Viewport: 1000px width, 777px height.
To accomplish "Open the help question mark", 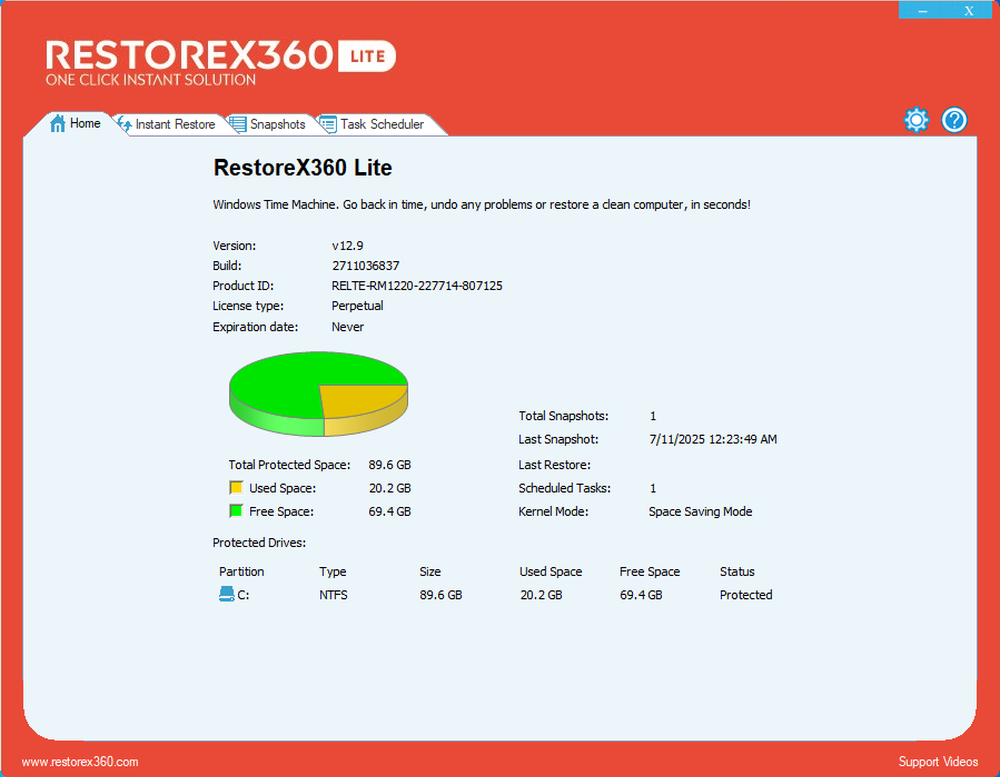I will 954,120.
